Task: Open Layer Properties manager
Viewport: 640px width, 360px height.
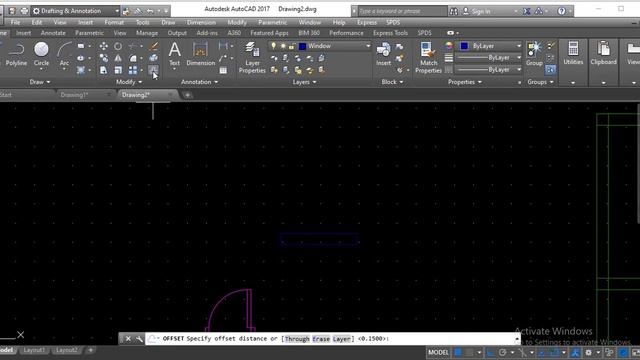Action: [252, 58]
